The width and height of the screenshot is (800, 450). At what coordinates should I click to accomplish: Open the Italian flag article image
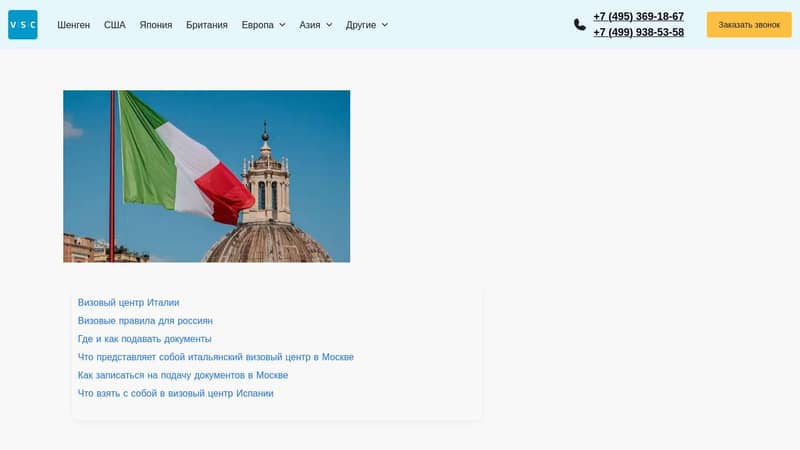point(207,176)
